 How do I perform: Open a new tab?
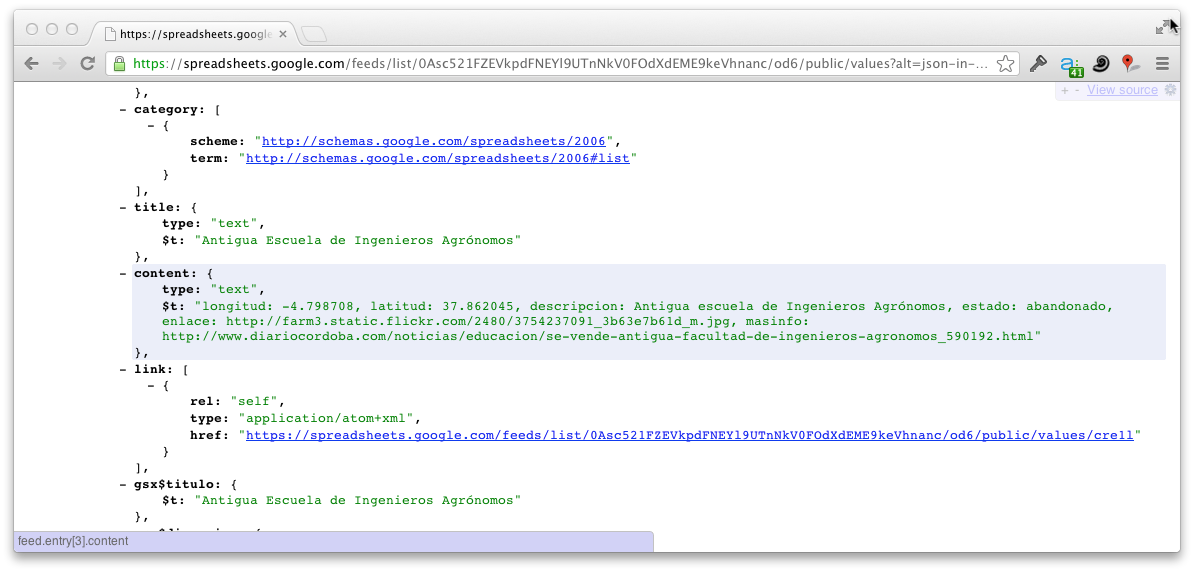coord(314,34)
